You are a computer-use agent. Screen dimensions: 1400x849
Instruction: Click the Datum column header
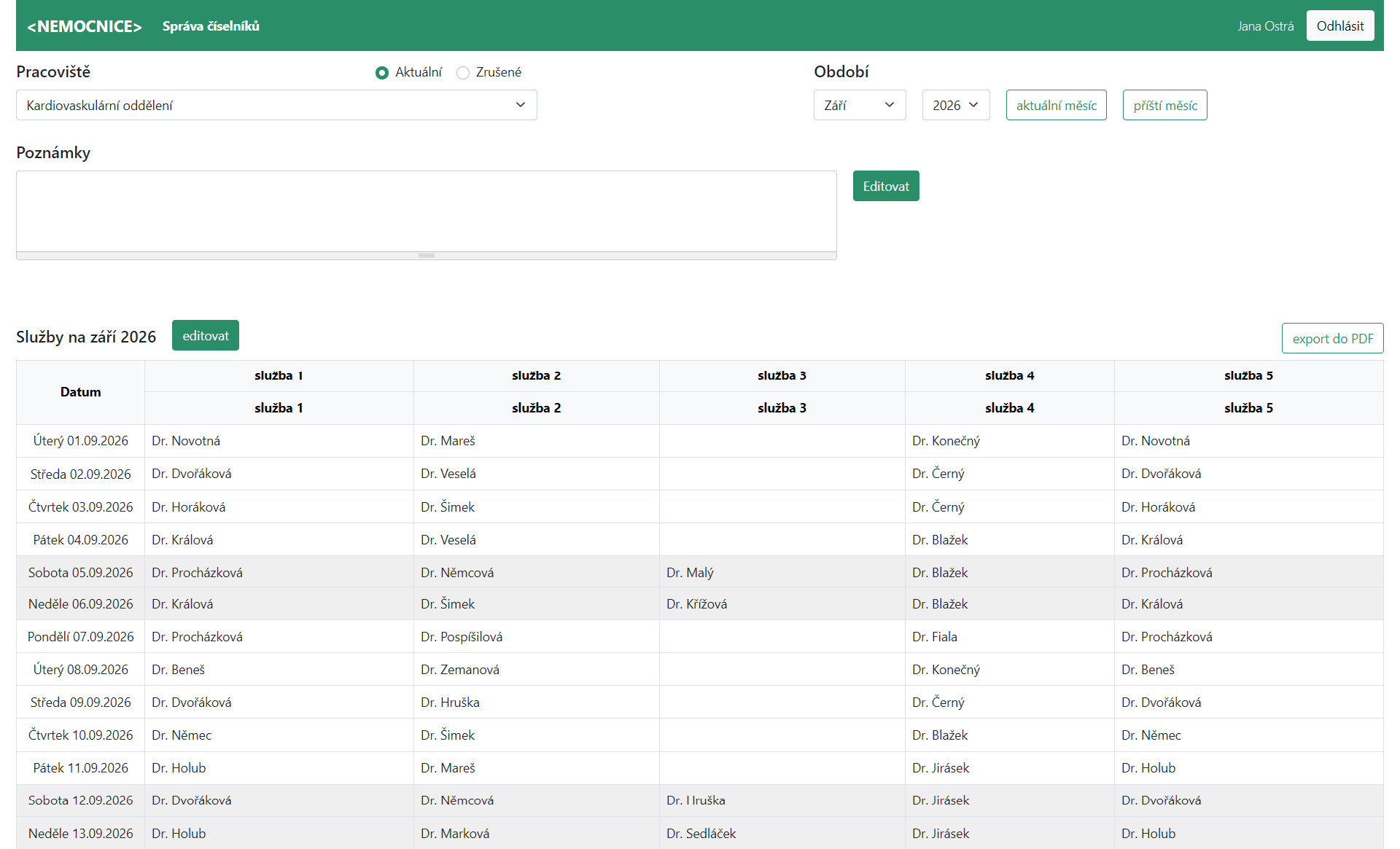(x=81, y=392)
